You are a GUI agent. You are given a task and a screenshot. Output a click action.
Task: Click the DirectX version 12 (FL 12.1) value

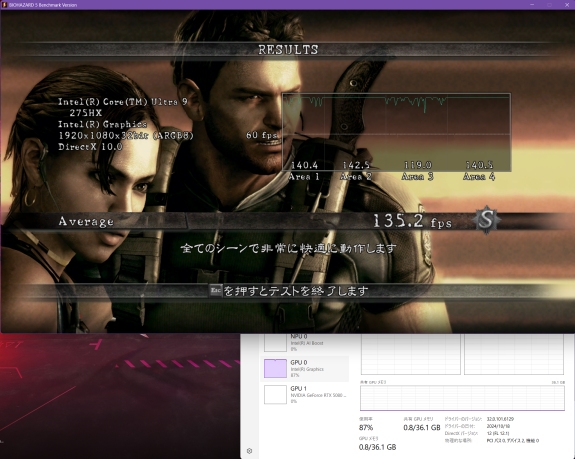click(x=498, y=433)
